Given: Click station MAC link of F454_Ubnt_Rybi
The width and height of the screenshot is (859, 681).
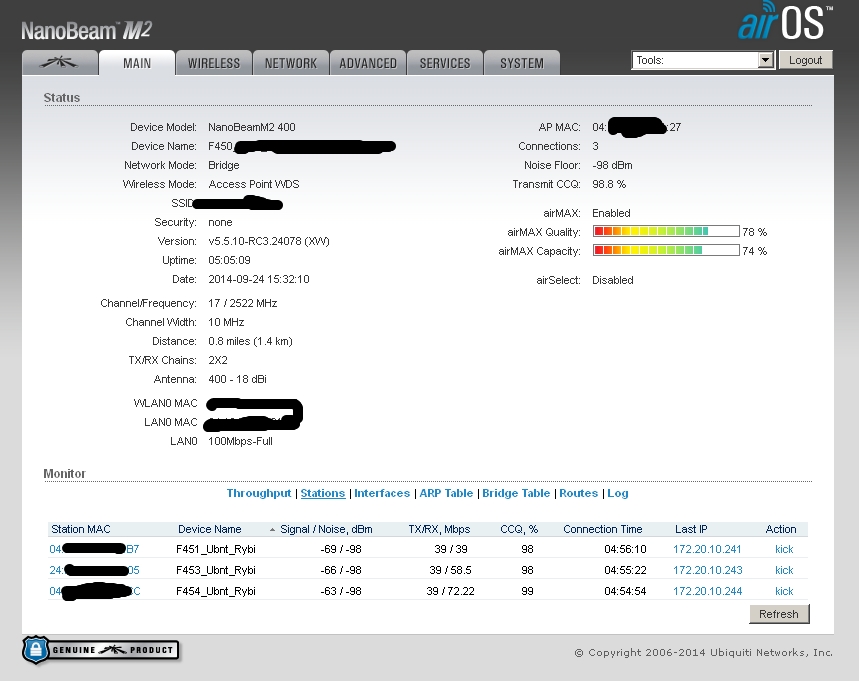Looking at the screenshot, I should [95, 591].
